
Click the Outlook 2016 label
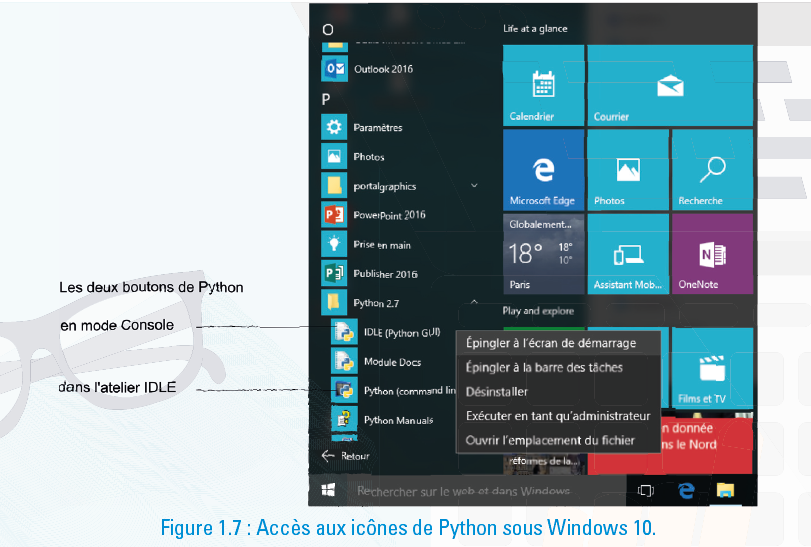click(383, 69)
